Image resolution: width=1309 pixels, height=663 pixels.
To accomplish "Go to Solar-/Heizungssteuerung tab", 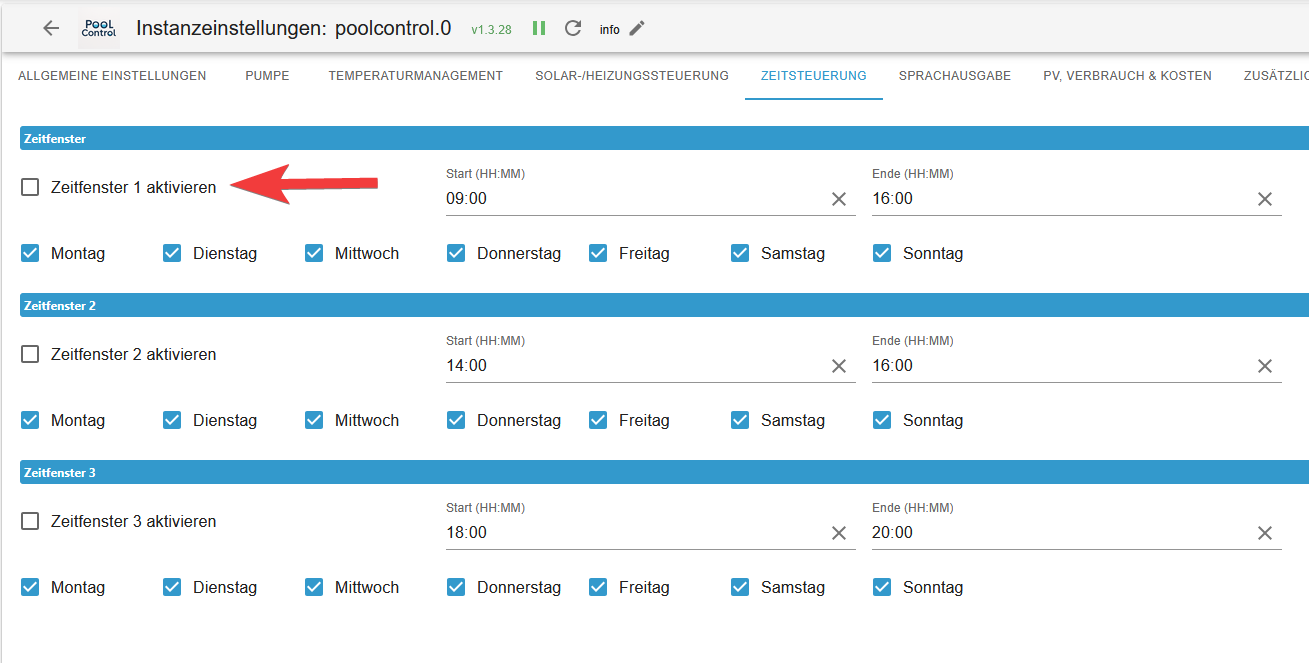I will coord(632,76).
